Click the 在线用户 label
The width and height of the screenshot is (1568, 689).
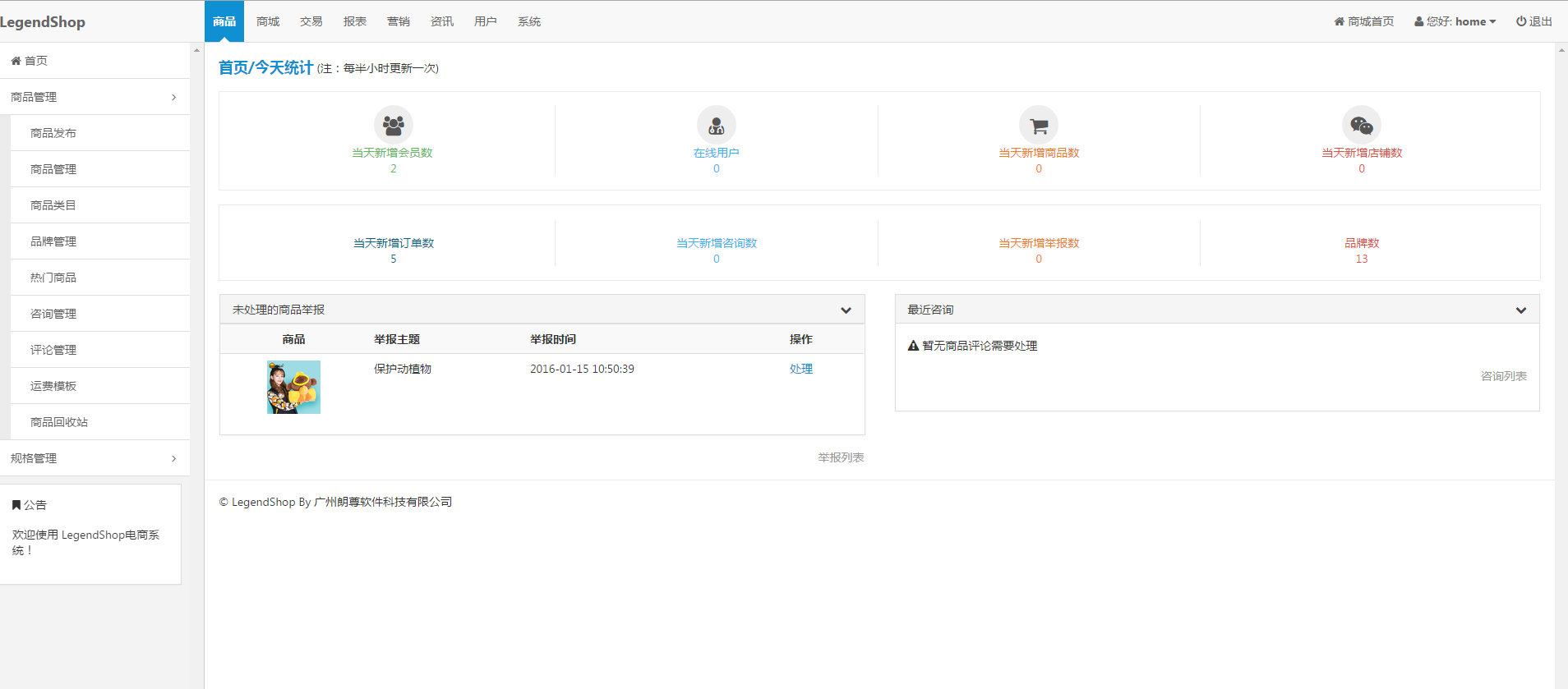717,153
